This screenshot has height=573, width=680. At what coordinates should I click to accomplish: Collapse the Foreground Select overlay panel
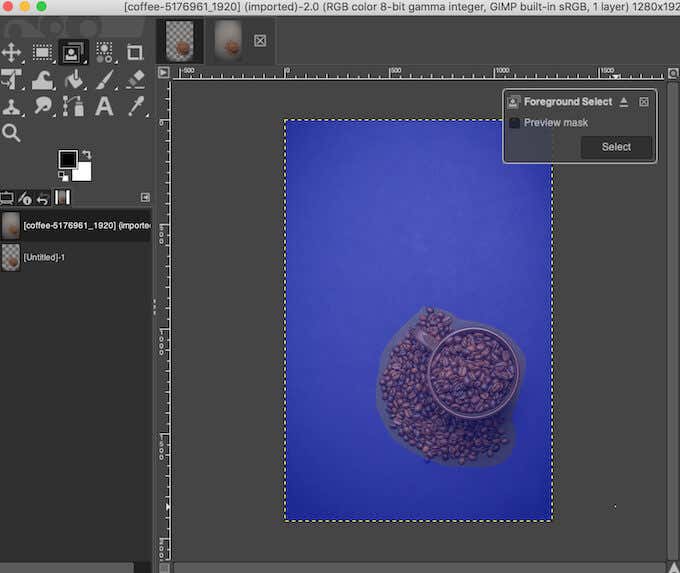[x=624, y=102]
